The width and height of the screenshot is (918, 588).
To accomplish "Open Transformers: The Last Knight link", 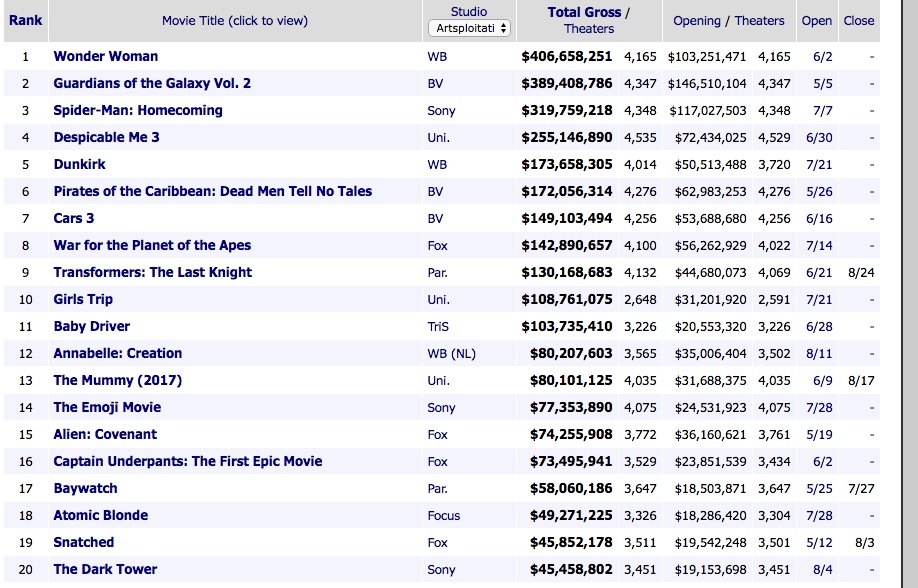I will [153, 272].
